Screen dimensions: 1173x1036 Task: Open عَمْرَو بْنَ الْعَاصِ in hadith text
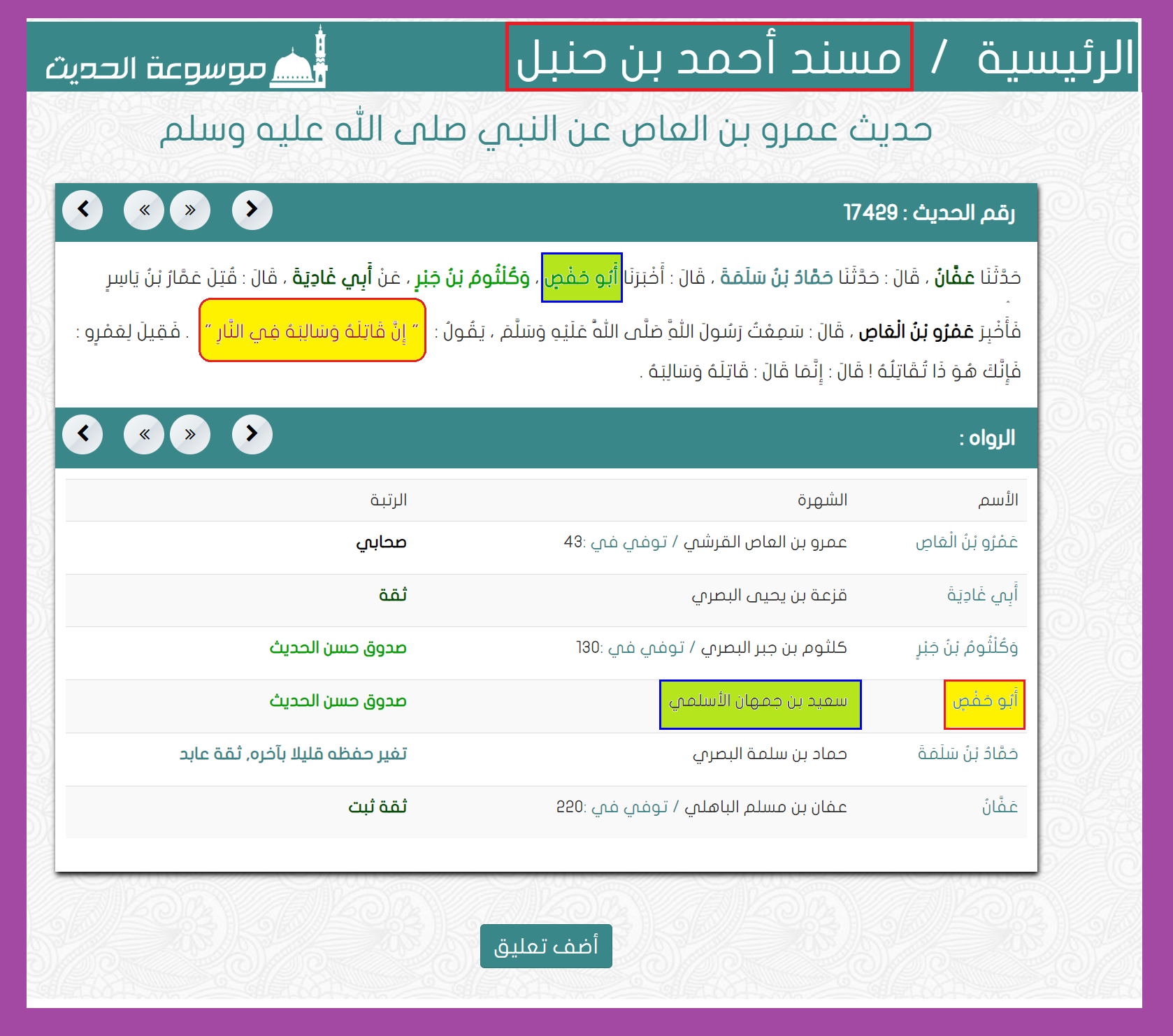[916, 331]
